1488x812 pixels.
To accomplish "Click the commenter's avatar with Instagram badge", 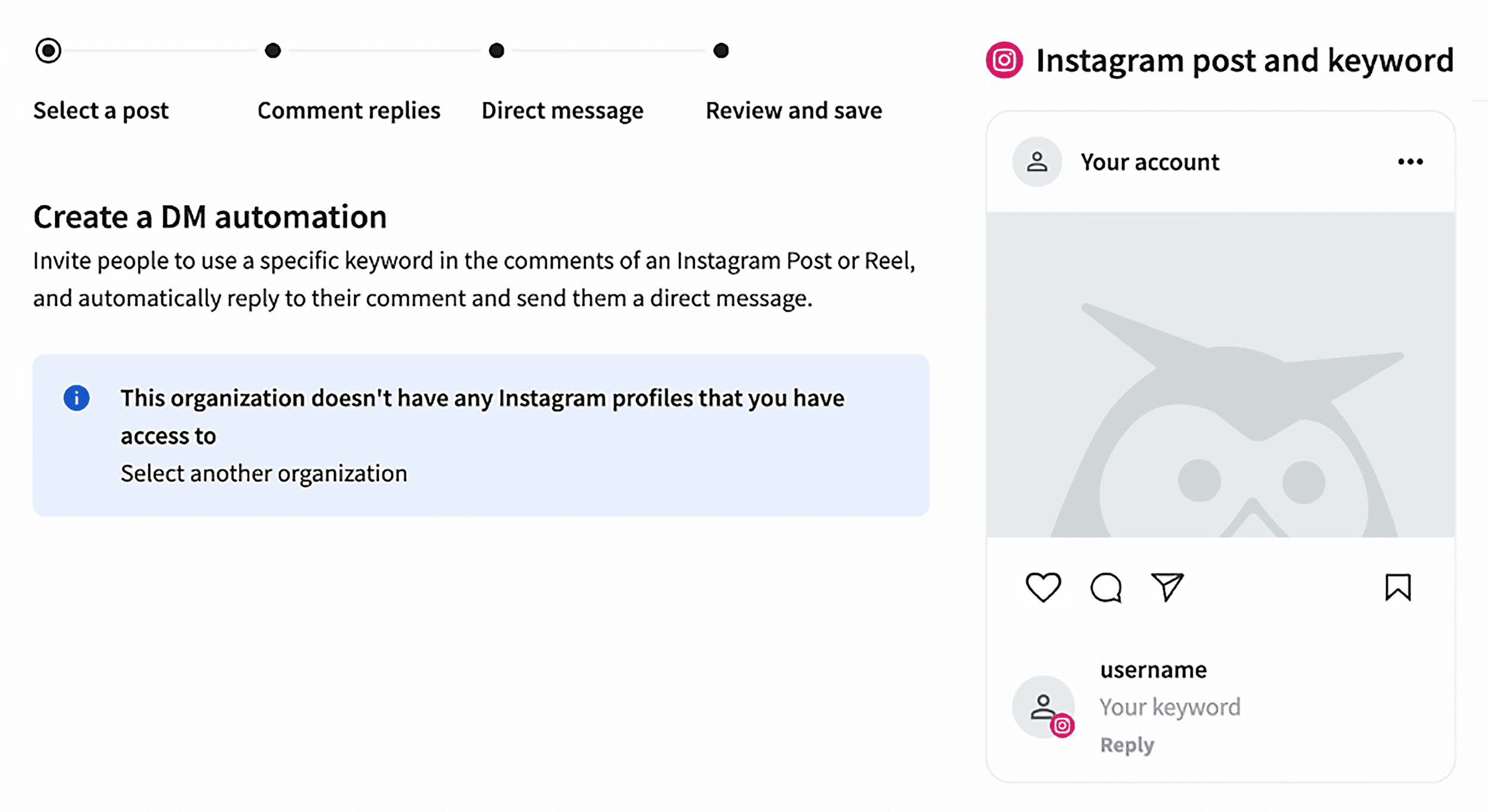I will [1043, 707].
